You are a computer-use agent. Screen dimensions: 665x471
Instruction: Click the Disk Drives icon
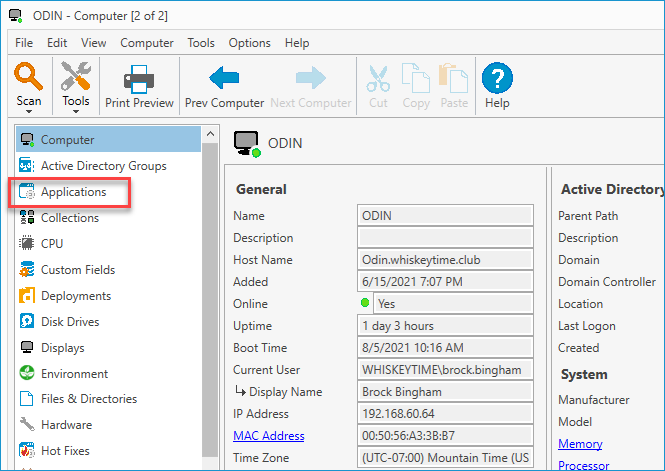(x=27, y=321)
